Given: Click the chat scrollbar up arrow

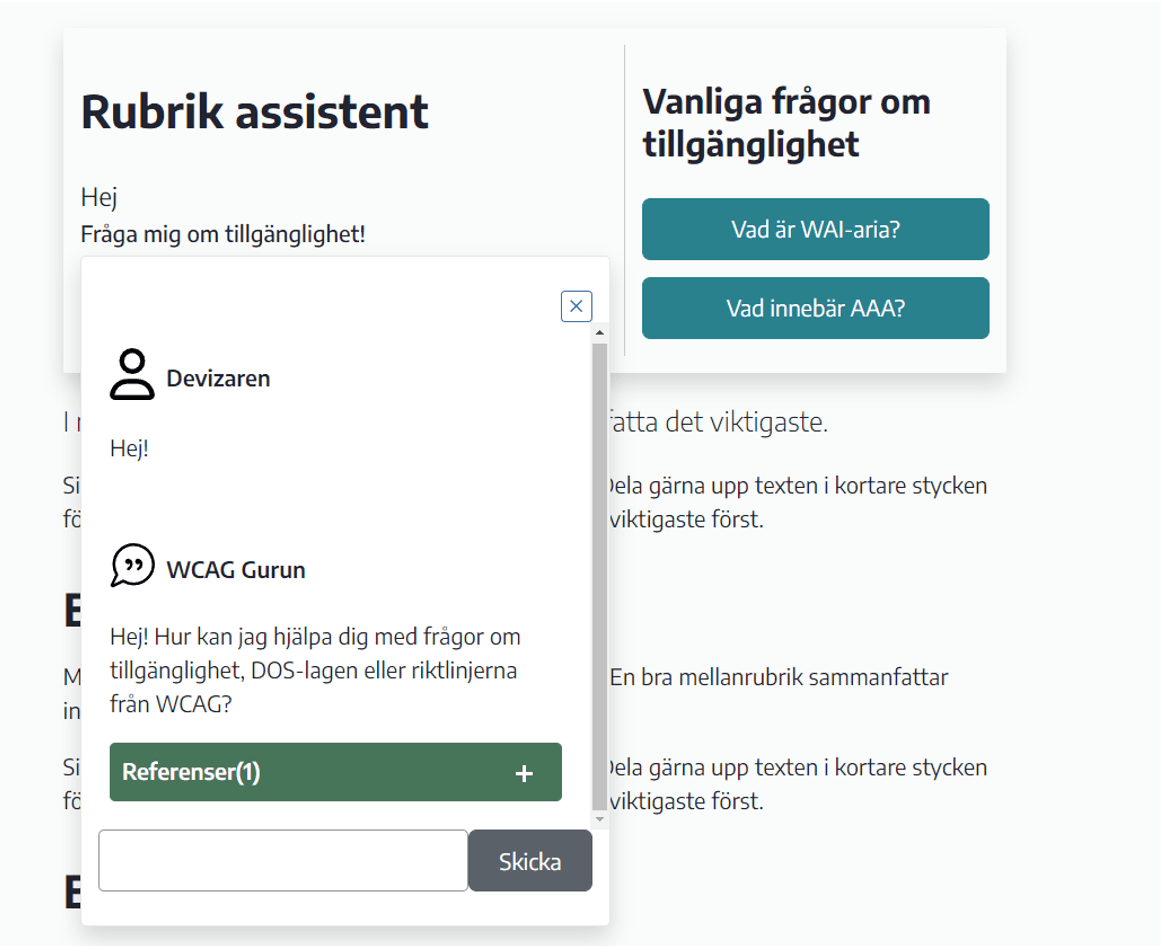Looking at the screenshot, I should click(599, 332).
